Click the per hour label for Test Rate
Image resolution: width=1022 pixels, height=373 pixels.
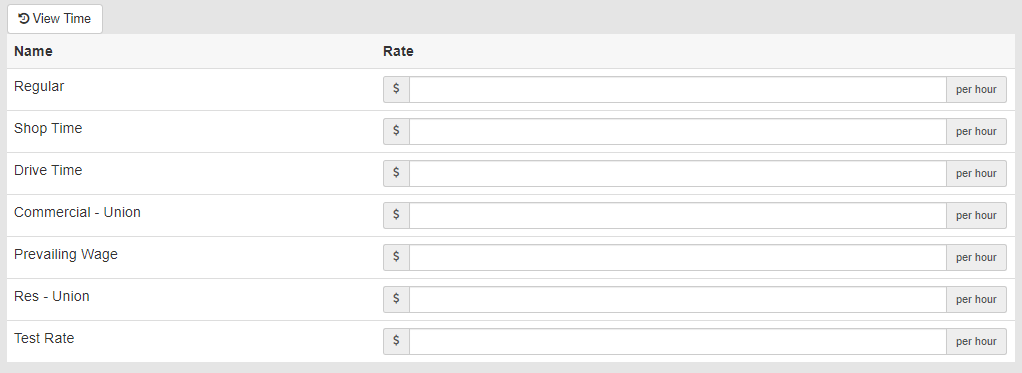click(976, 341)
